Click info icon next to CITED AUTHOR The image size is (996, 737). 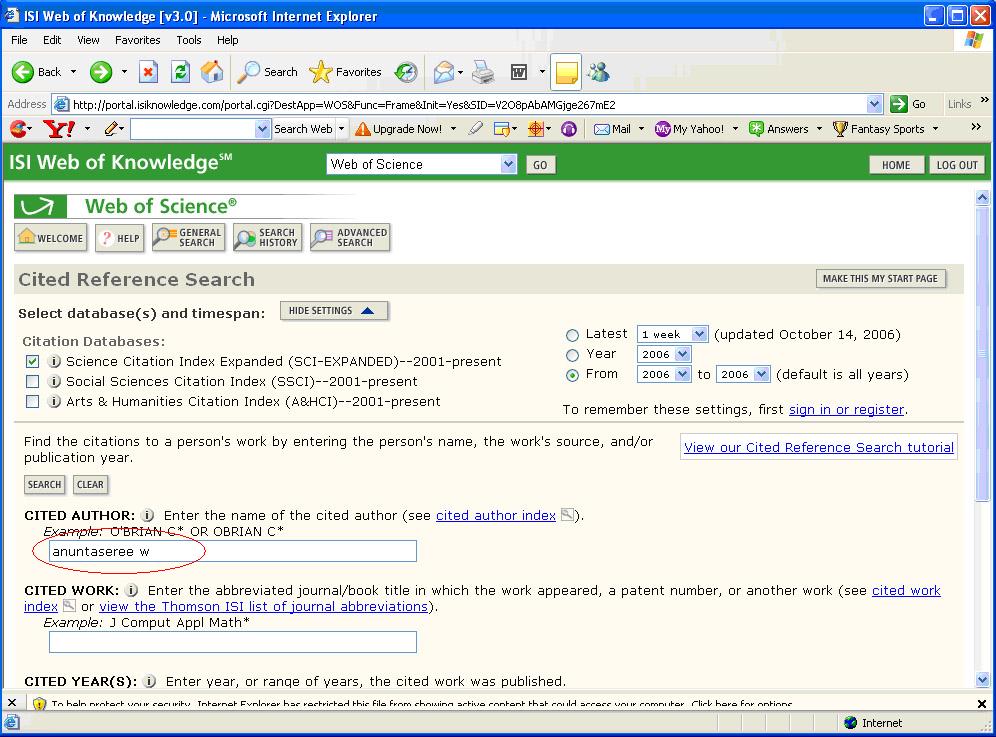(147, 515)
